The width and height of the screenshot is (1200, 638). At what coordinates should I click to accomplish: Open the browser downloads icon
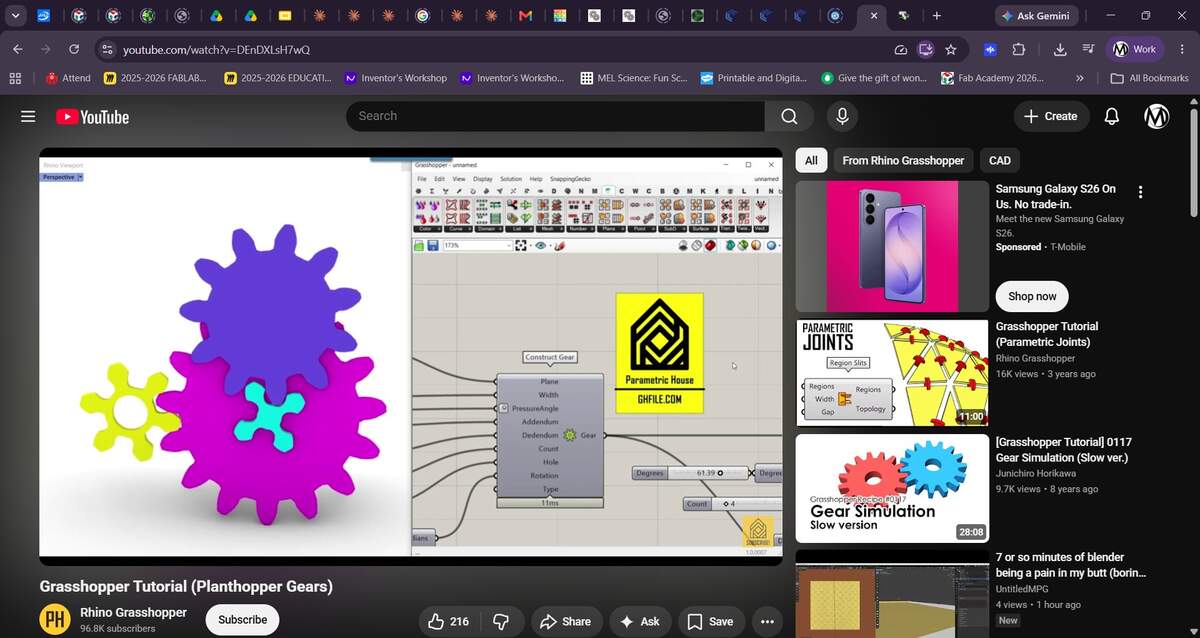pos(1060,49)
